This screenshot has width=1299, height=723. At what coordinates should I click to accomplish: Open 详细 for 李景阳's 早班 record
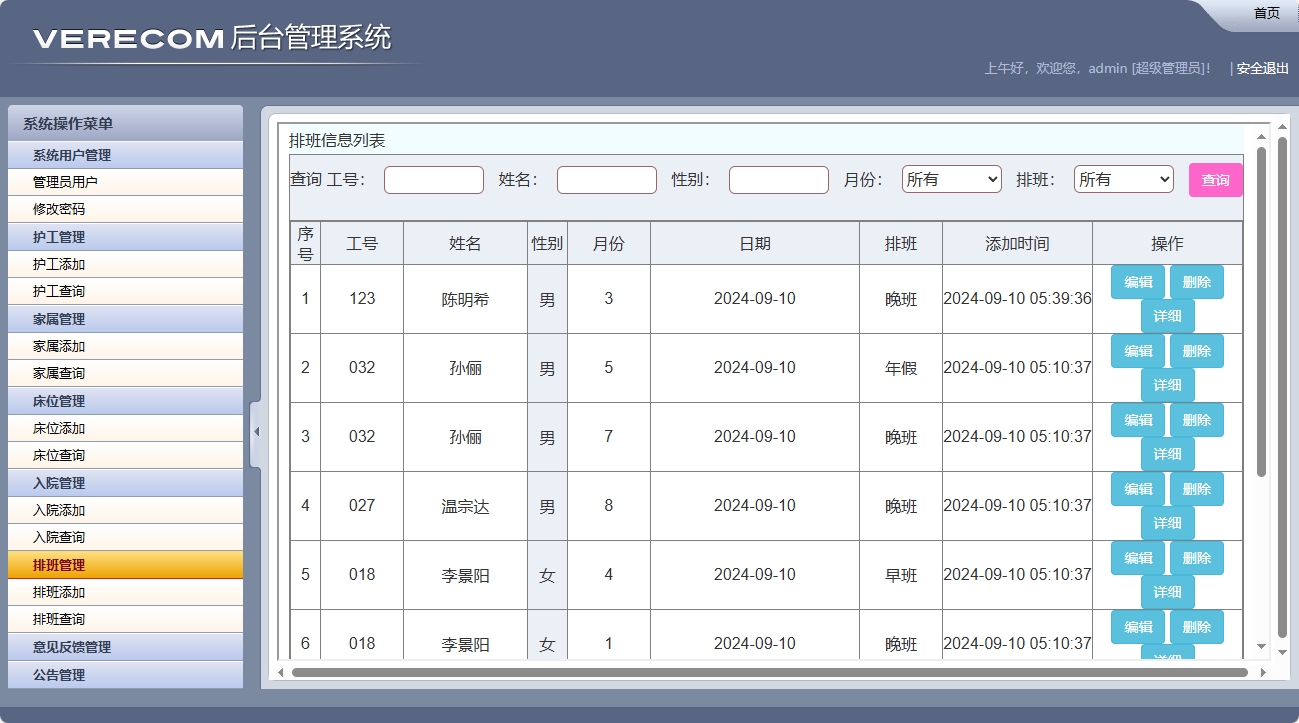[x=1167, y=592]
